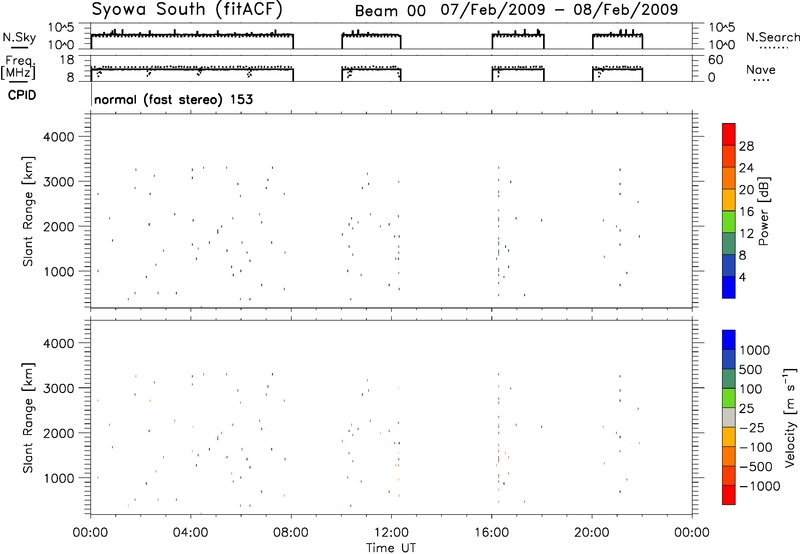Click the '60' Nave axis tick
800x554 pixels.
[x=716, y=60]
